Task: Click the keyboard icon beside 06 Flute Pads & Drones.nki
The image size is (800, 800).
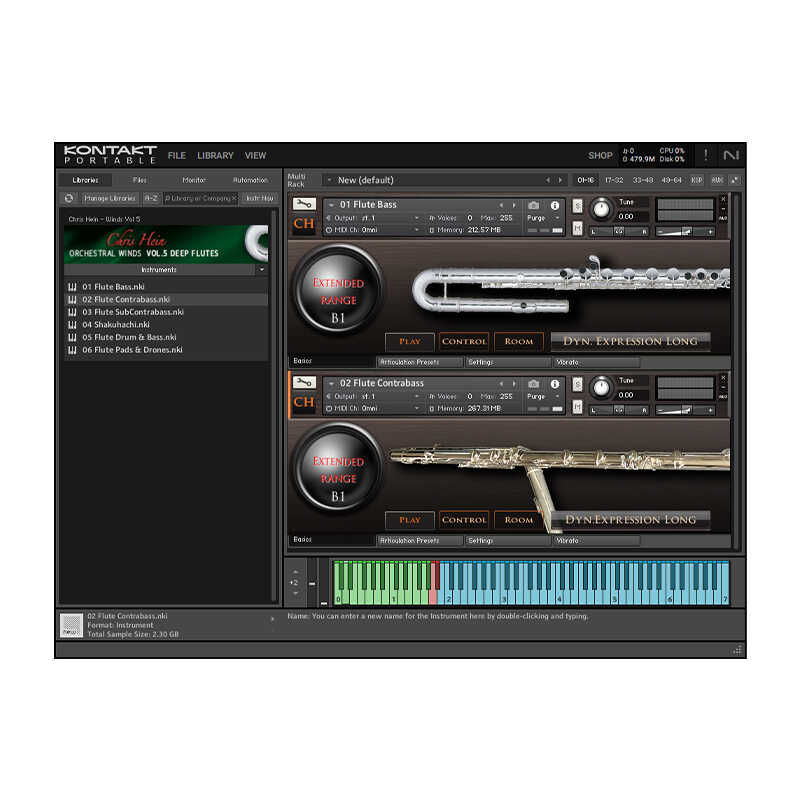Action: pos(72,349)
